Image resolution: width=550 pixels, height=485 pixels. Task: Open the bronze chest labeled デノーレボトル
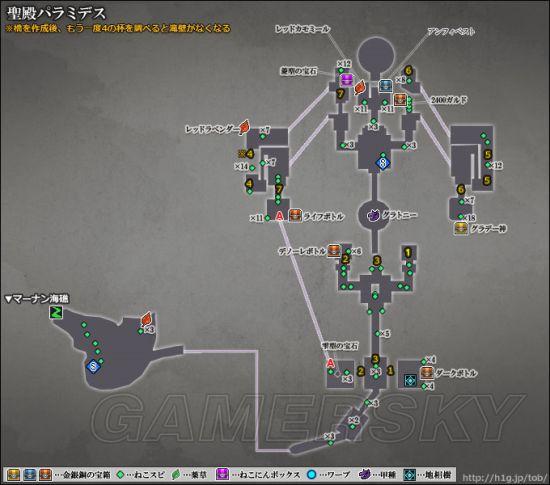tap(334, 250)
